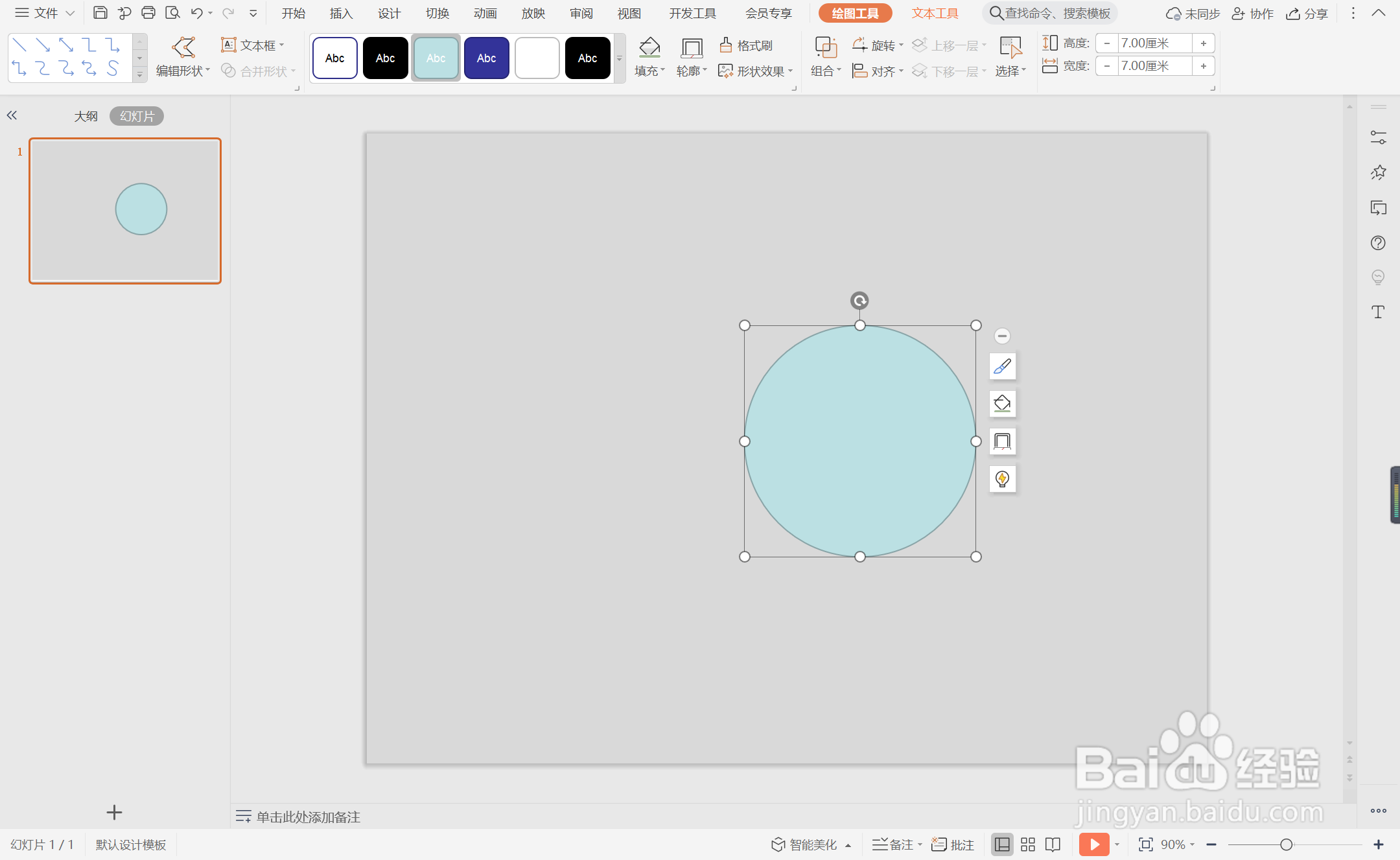Select slide 1 thumbnail
The width and height of the screenshot is (1400, 860).
click(x=125, y=211)
